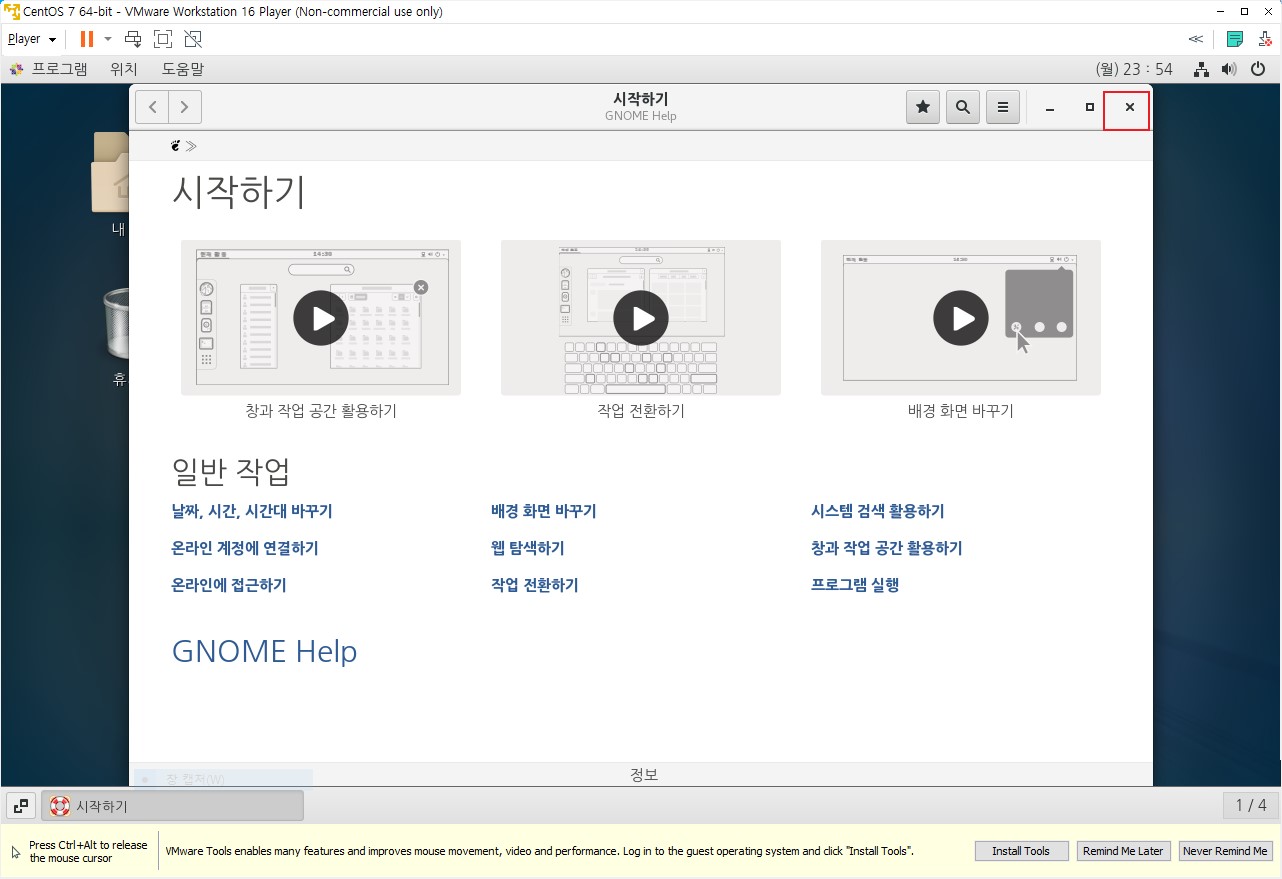Open 작업 전환하기 link under 일반 작업

point(535,585)
